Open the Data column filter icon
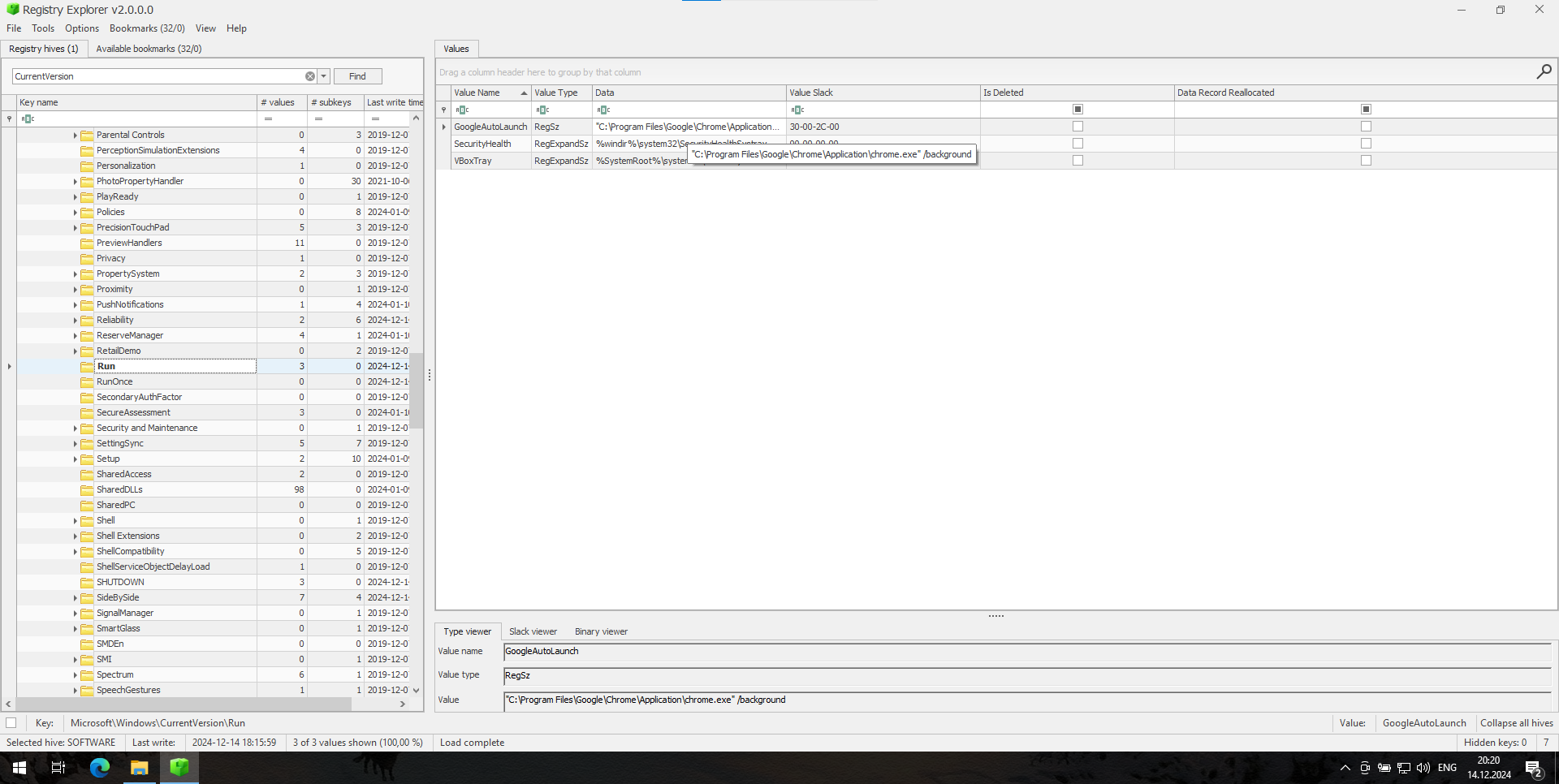 (603, 110)
